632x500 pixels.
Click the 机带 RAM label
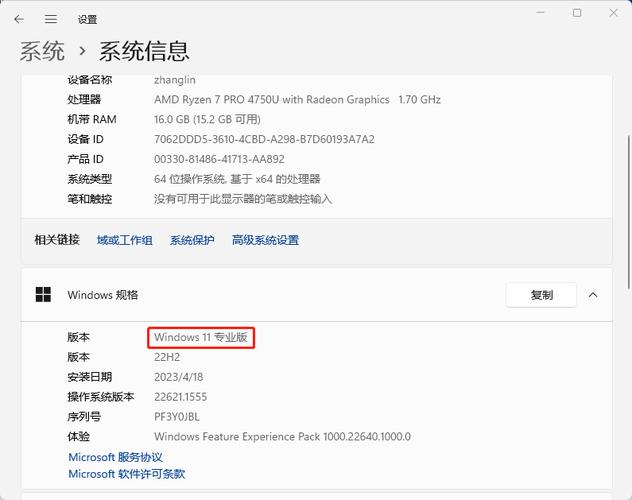click(92, 119)
